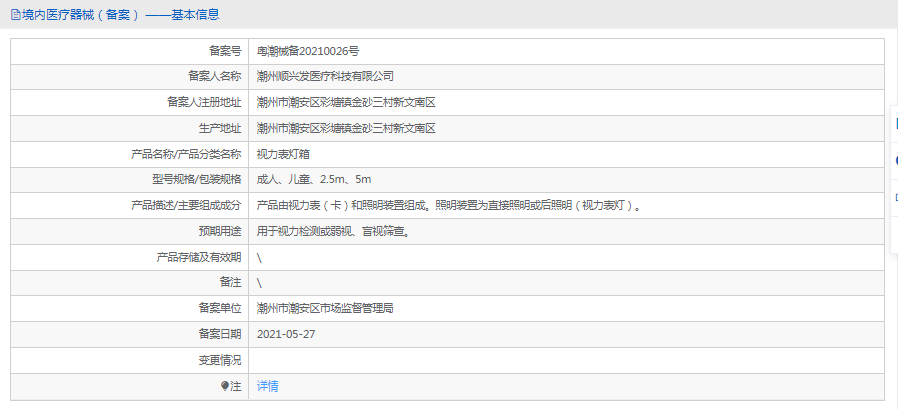Click the 变更情况 label
The height and width of the screenshot is (409, 898).
(220, 360)
